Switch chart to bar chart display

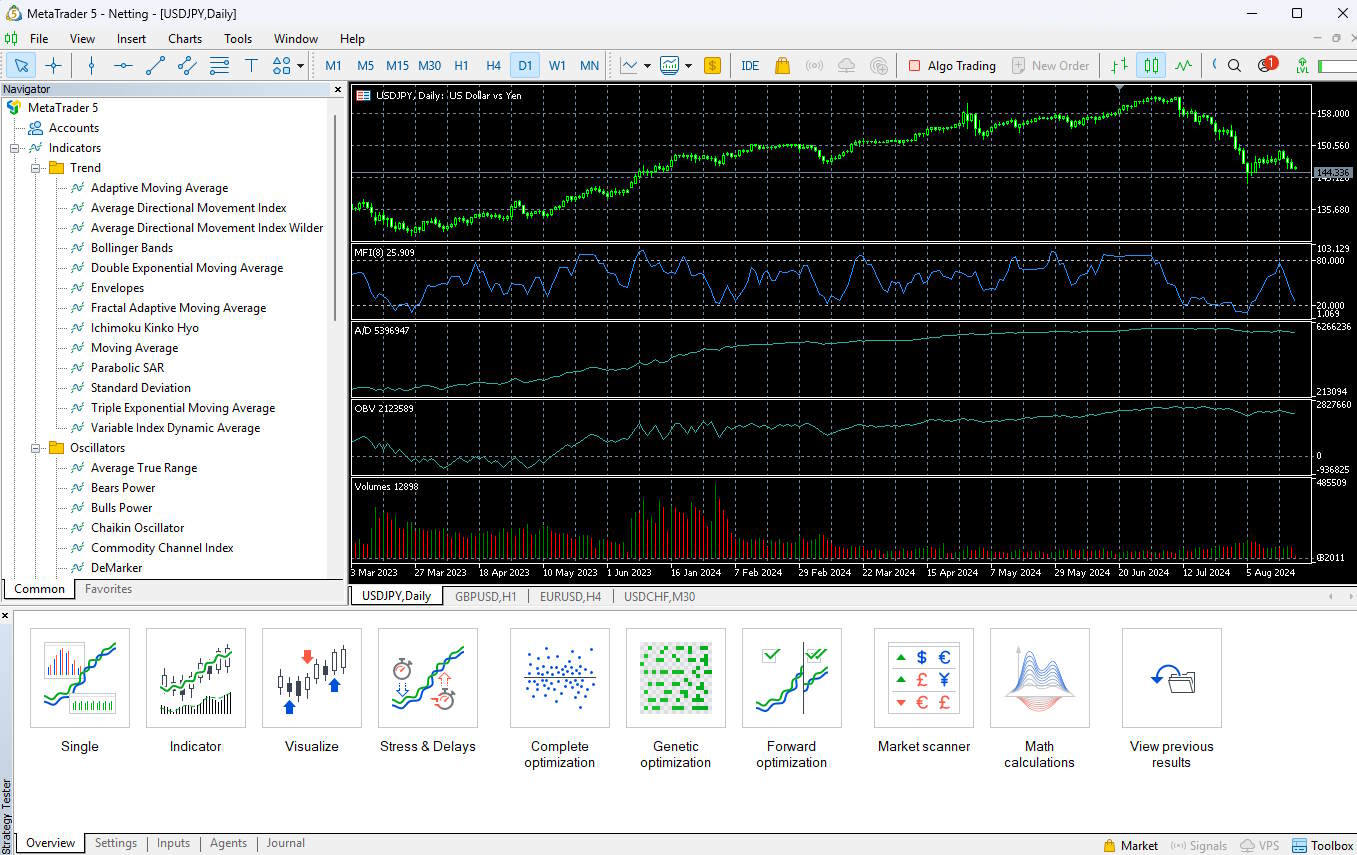(x=1120, y=66)
